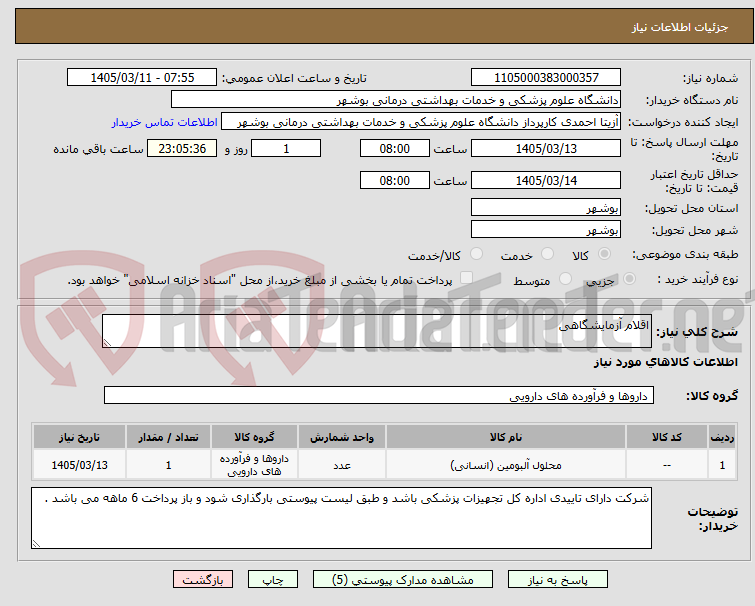Click the resize grip of buyer notes box

(x=36, y=544)
